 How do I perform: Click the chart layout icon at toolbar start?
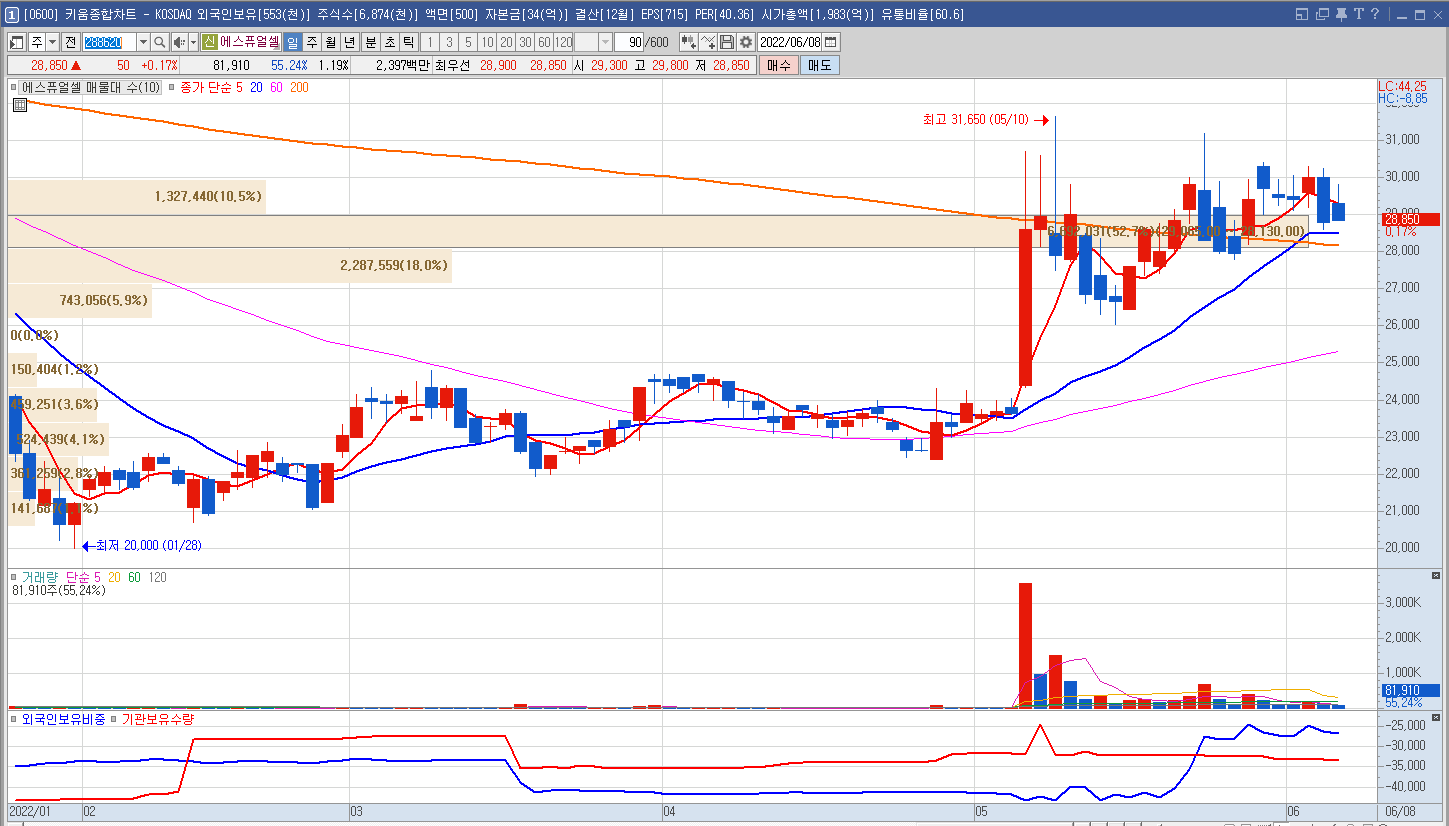17,42
